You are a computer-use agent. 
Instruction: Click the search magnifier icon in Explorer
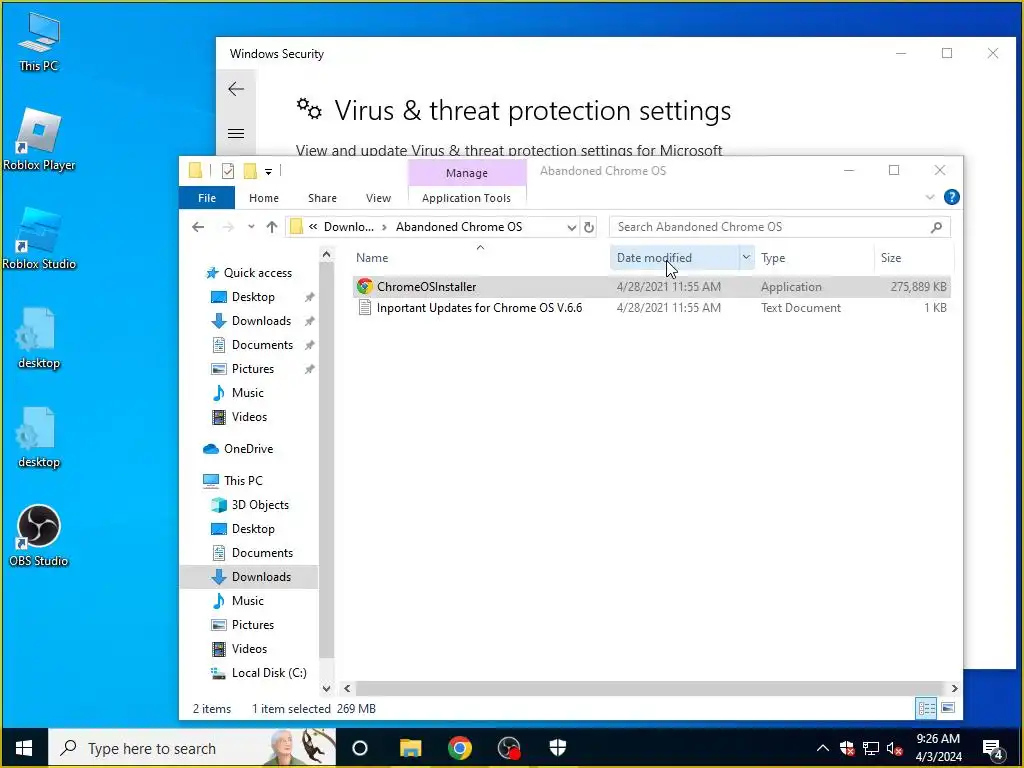[x=936, y=227]
